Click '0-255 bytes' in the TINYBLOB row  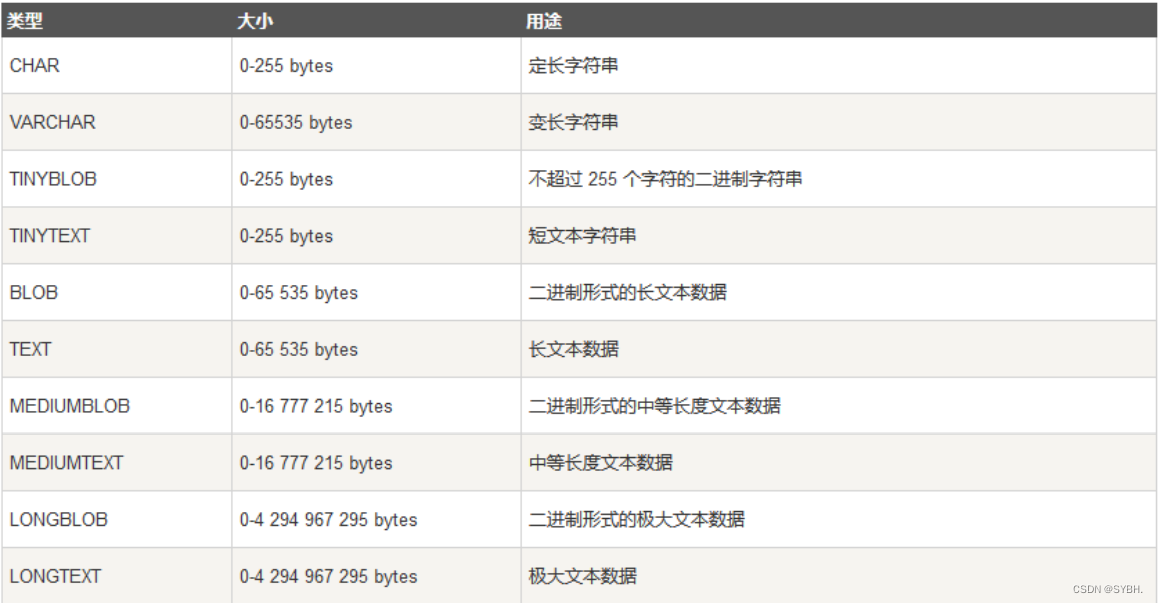point(286,180)
